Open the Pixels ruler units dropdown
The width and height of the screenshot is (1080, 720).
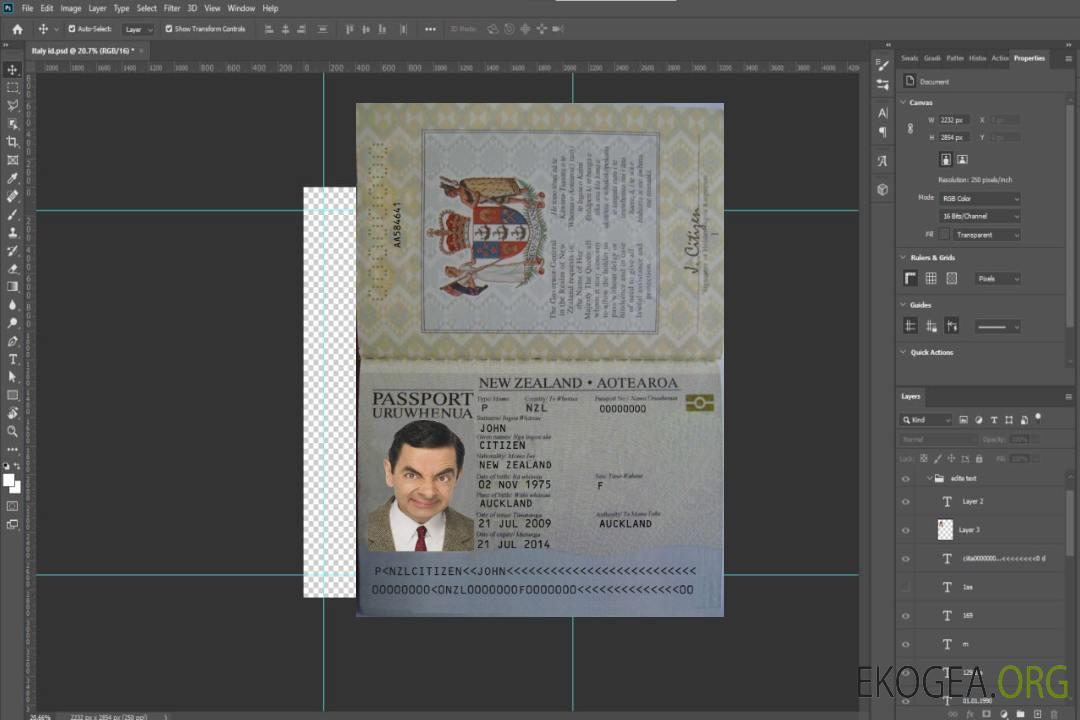[998, 278]
